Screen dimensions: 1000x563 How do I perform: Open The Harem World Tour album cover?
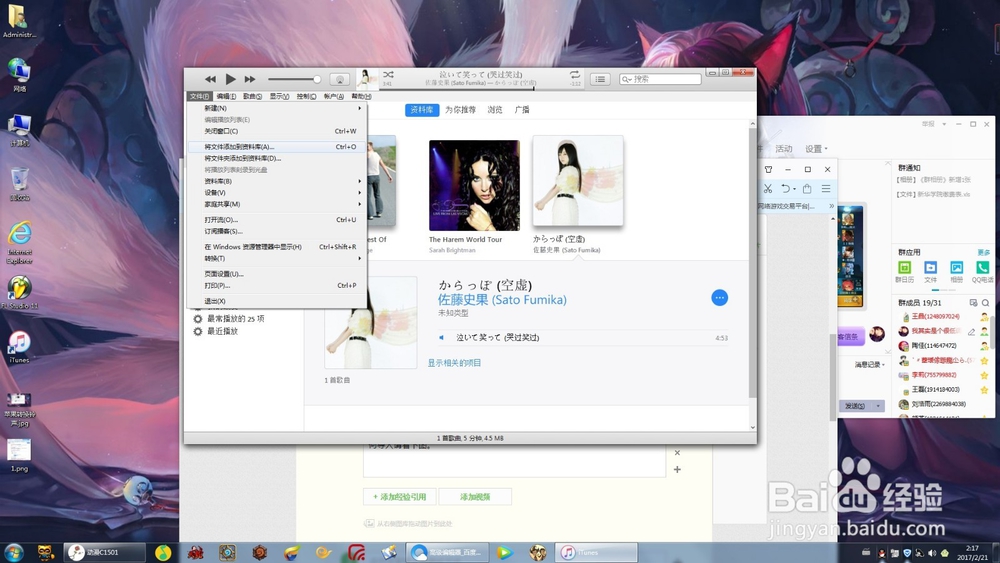pos(474,185)
